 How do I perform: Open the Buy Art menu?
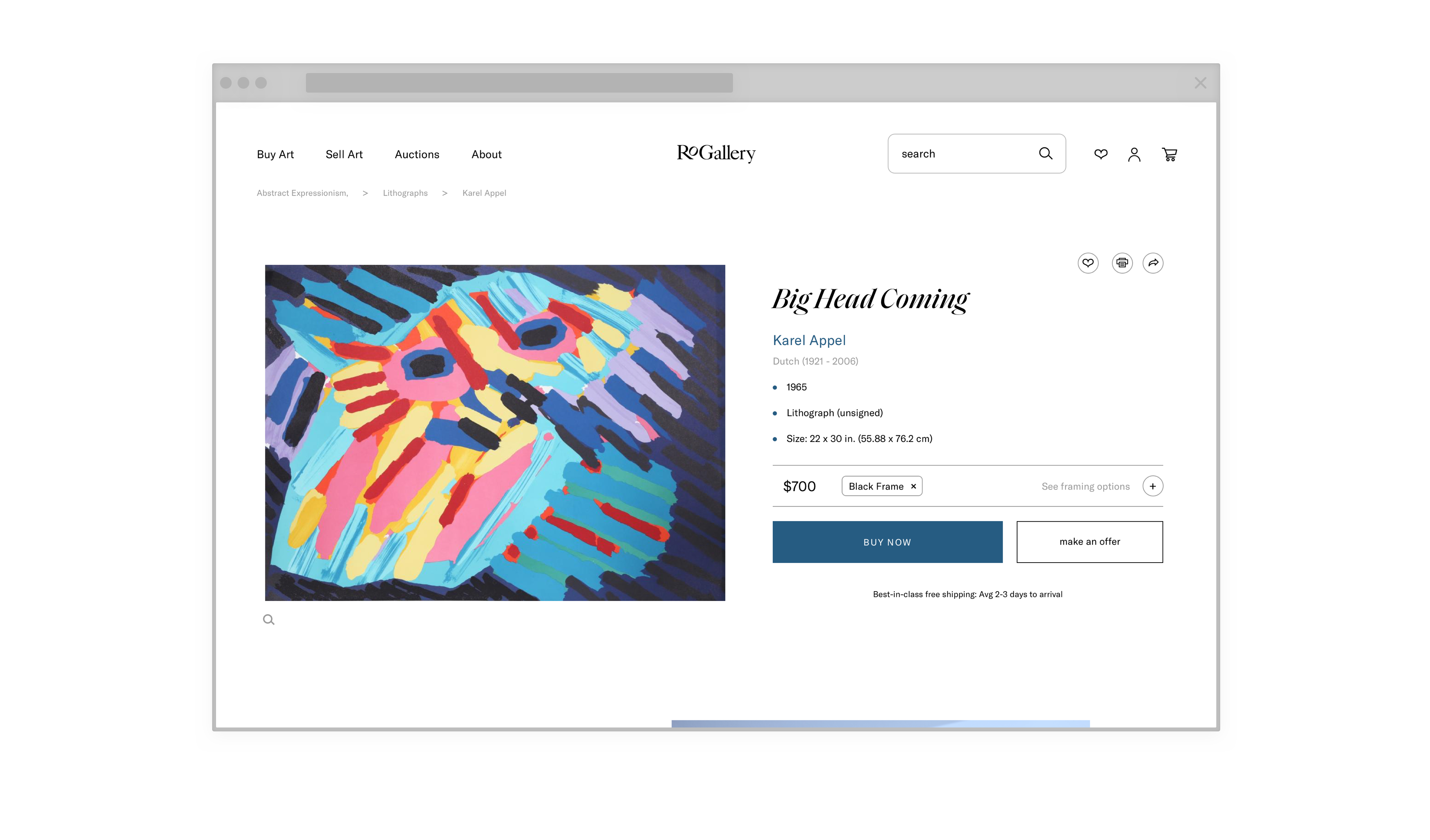275,154
